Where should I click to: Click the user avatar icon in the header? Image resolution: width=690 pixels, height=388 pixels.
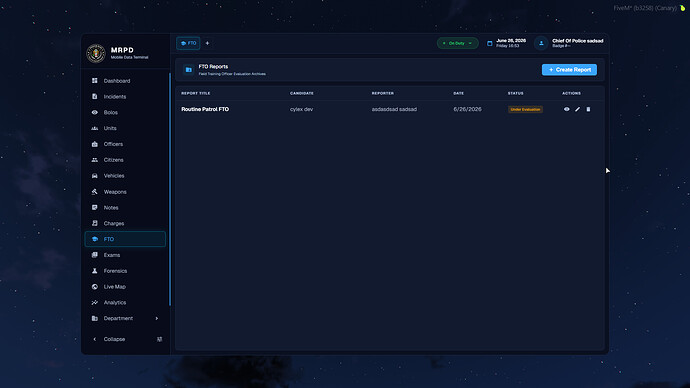coord(541,43)
